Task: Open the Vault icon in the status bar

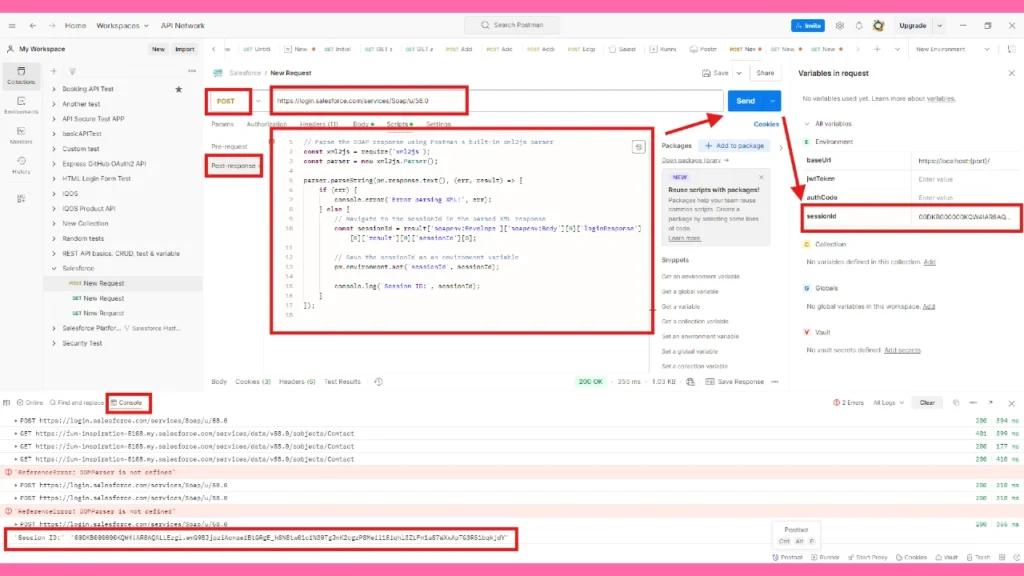Action: pos(946,557)
